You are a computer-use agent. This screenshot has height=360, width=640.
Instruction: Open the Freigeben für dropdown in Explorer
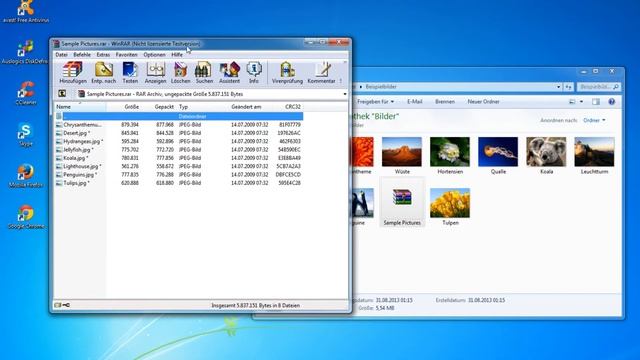[376, 102]
